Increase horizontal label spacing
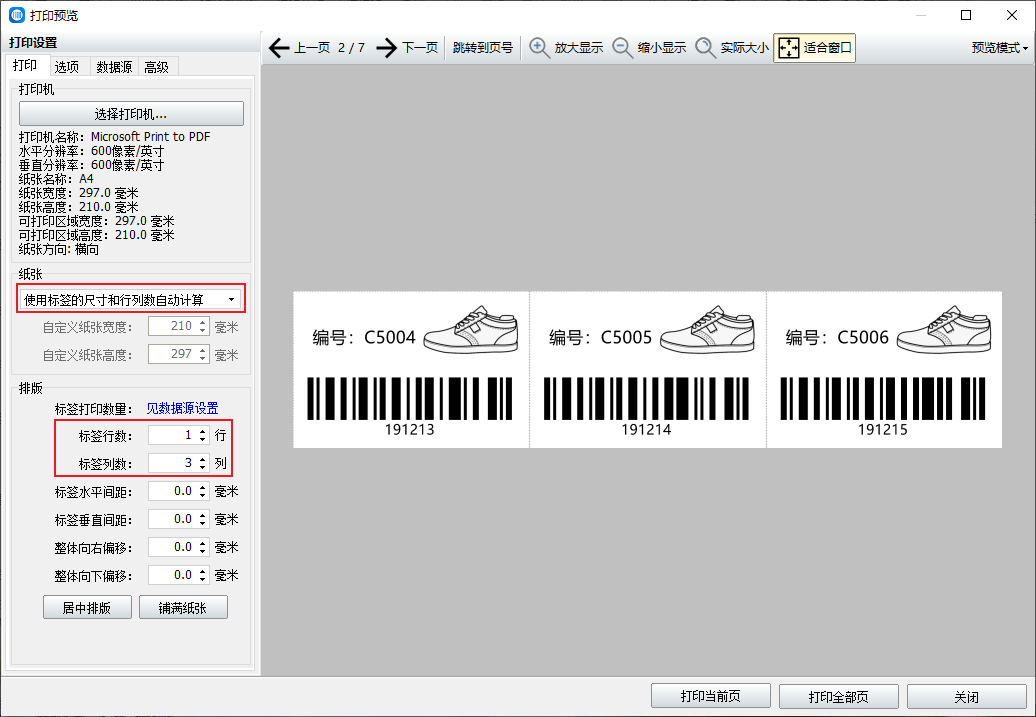 (x=203, y=487)
